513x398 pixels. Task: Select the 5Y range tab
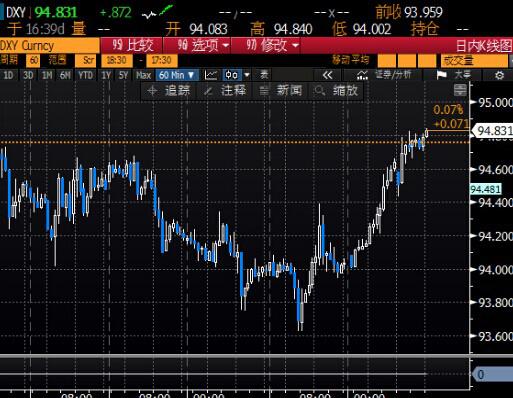click(x=123, y=75)
